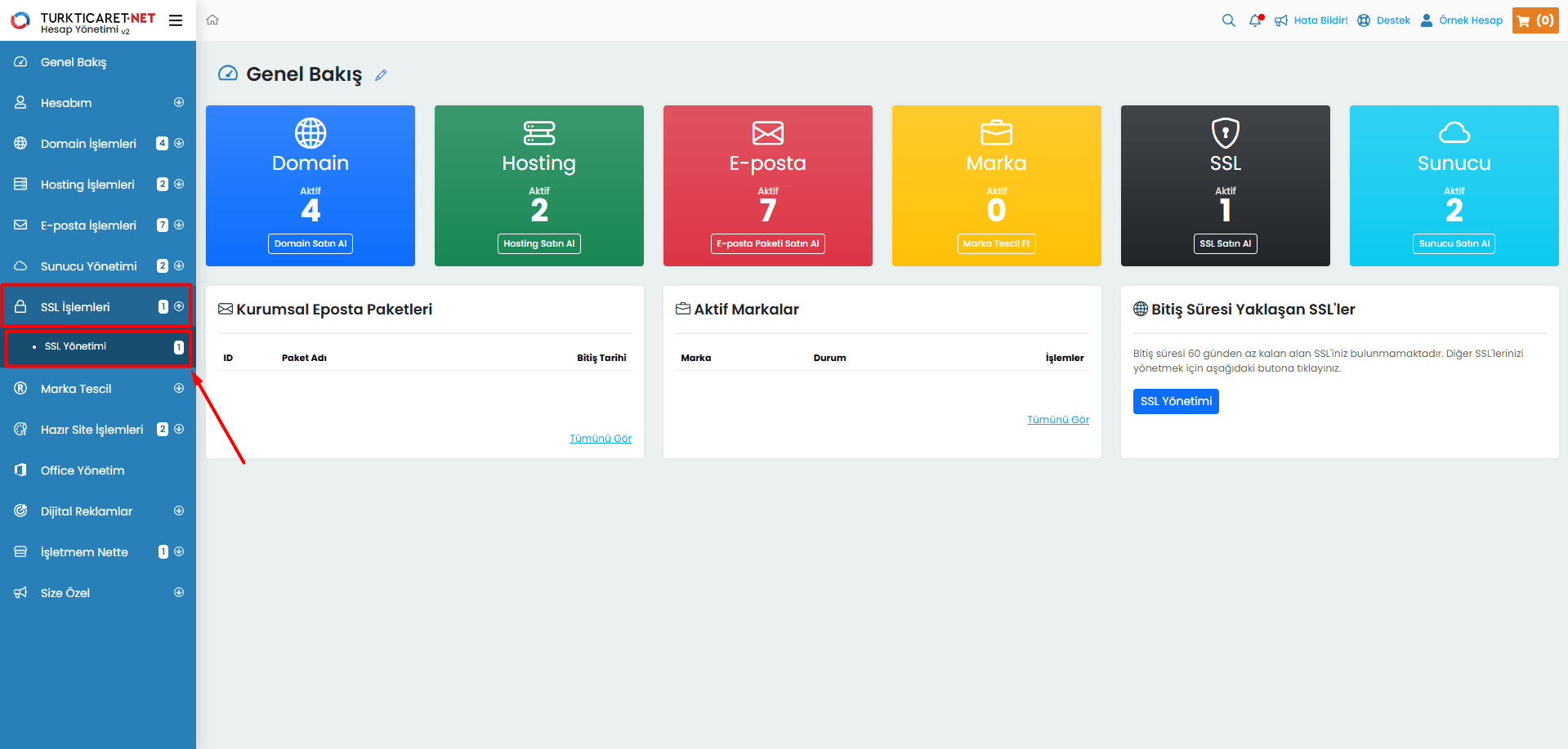Expand Size Özel arrow icon
This screenshot has width=1568, height=749.
pyautogui.click(x=179, y=592)
